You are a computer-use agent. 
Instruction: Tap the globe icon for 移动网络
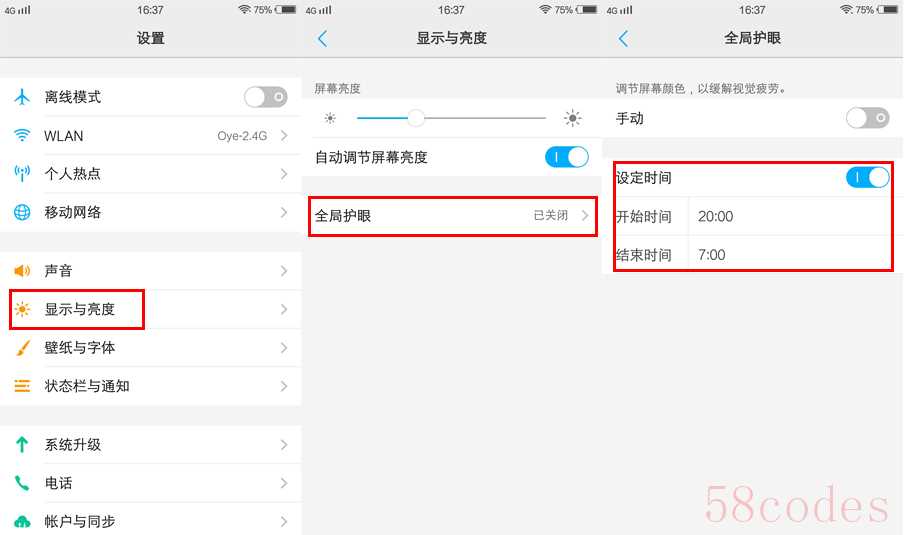(22, 212)
